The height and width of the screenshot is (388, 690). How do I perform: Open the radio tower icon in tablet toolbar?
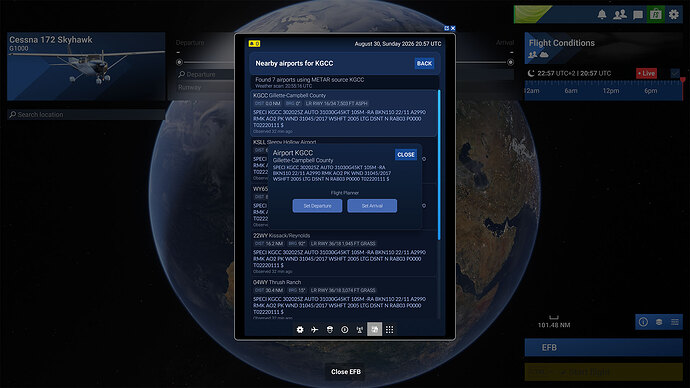click(x=360, y=329)
